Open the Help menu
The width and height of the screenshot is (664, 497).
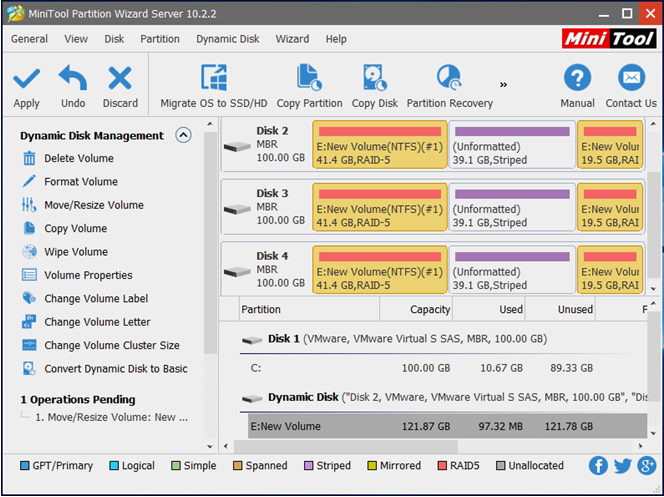pyautogui.click(x=336, y=39)
